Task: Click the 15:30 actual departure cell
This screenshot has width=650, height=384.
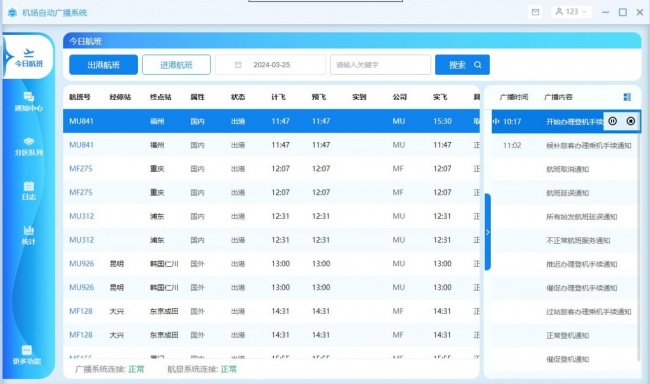Action: (442, 121)
